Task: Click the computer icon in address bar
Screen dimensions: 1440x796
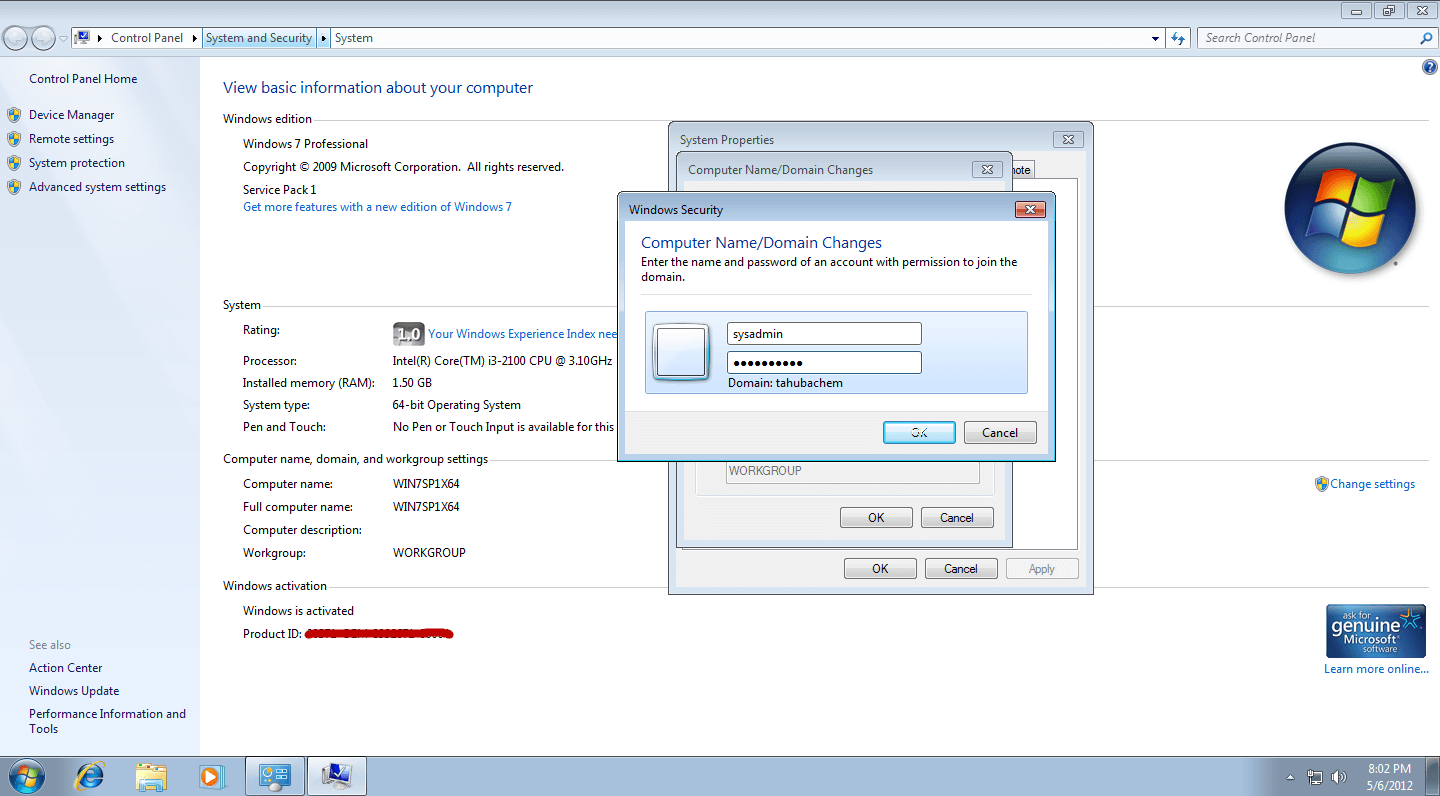Action: (x=83, y=38)
